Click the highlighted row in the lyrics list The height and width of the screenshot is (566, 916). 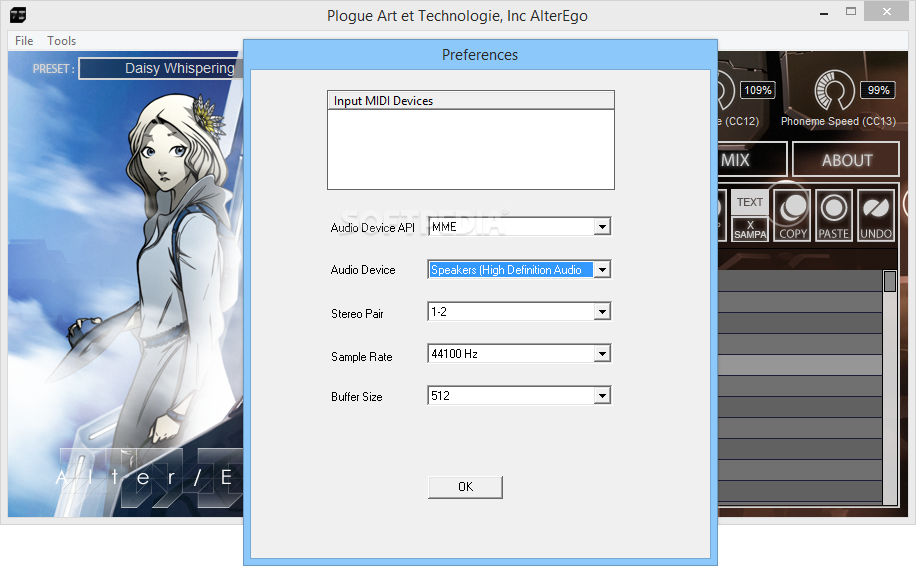(x=800, y=364)
